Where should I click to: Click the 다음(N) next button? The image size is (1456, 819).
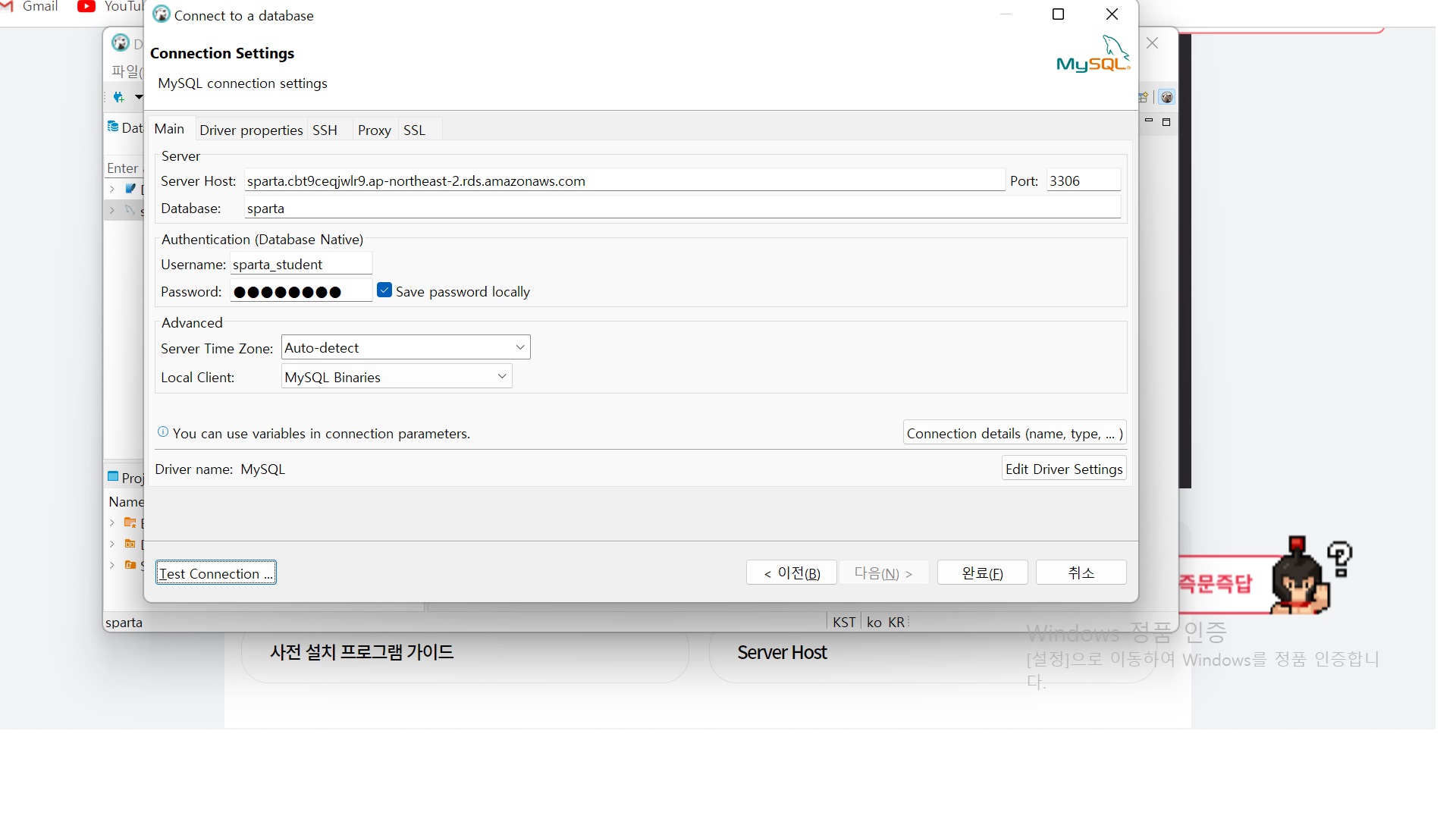point(883,573)
